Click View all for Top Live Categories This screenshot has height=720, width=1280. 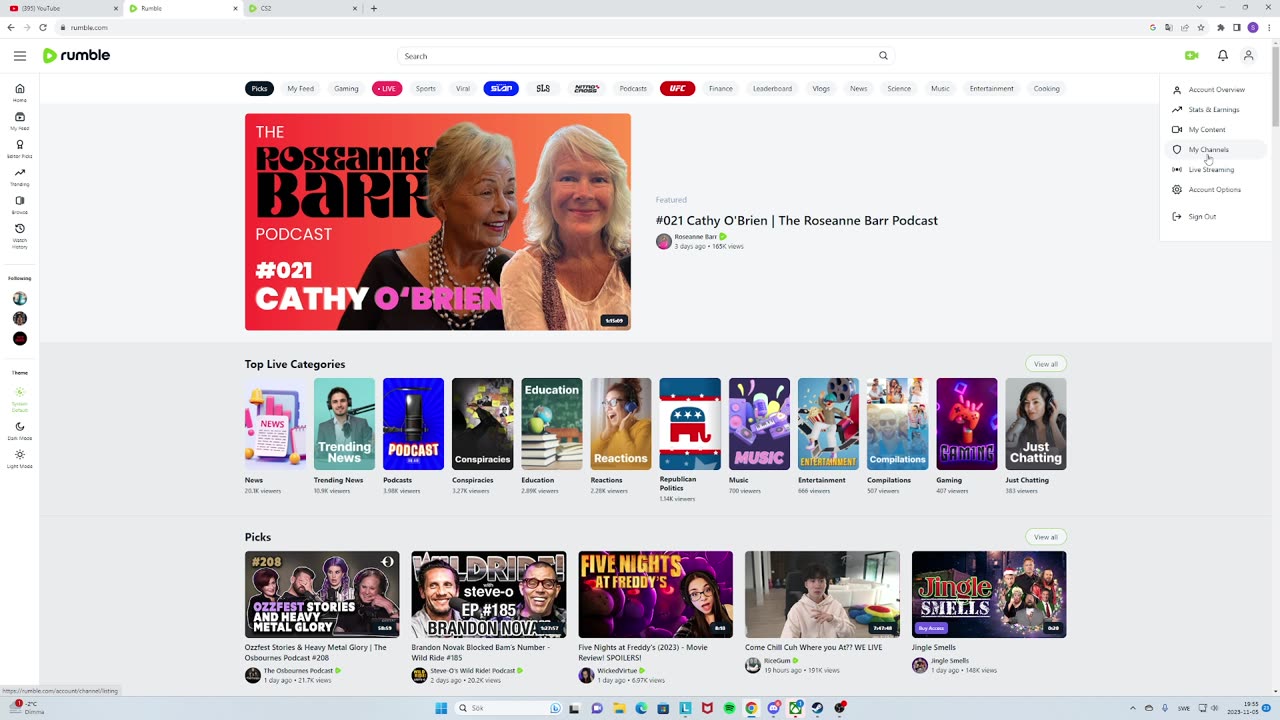tap(1046, 364)
